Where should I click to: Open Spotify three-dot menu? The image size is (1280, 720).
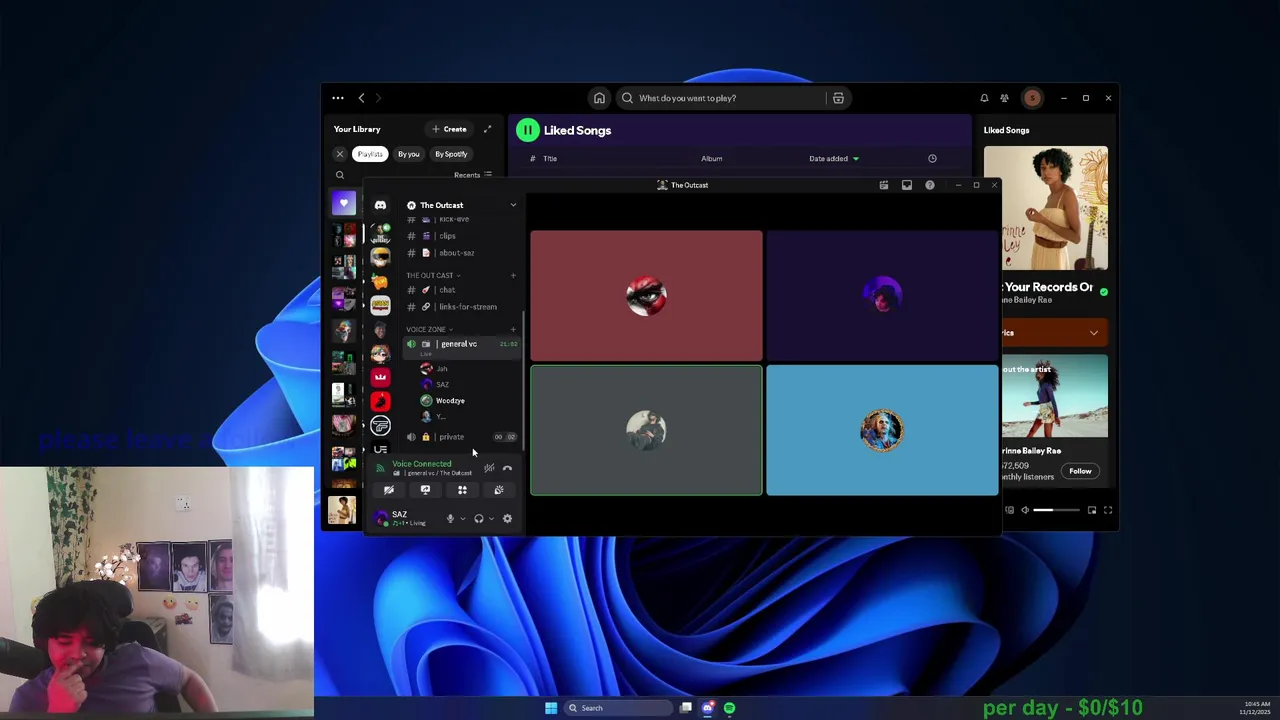click(338, 98)
